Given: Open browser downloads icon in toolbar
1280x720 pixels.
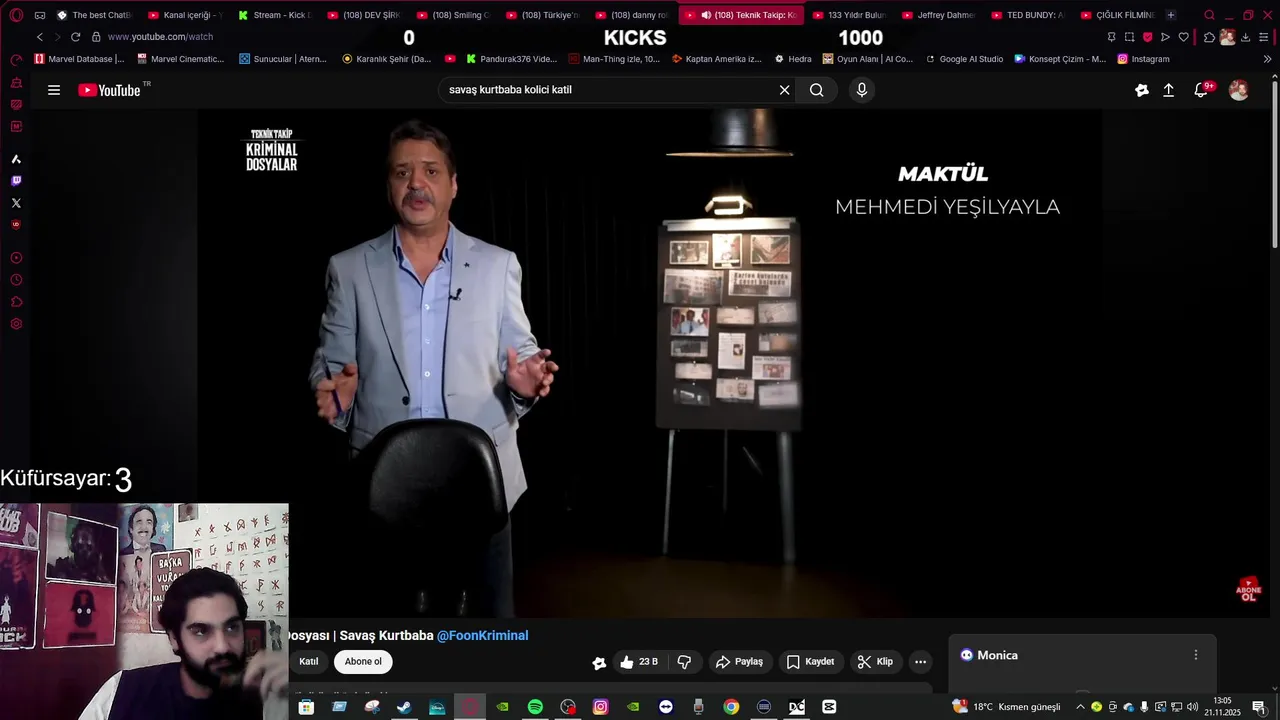Looking at the screenshot, I should click(1245, 37).
